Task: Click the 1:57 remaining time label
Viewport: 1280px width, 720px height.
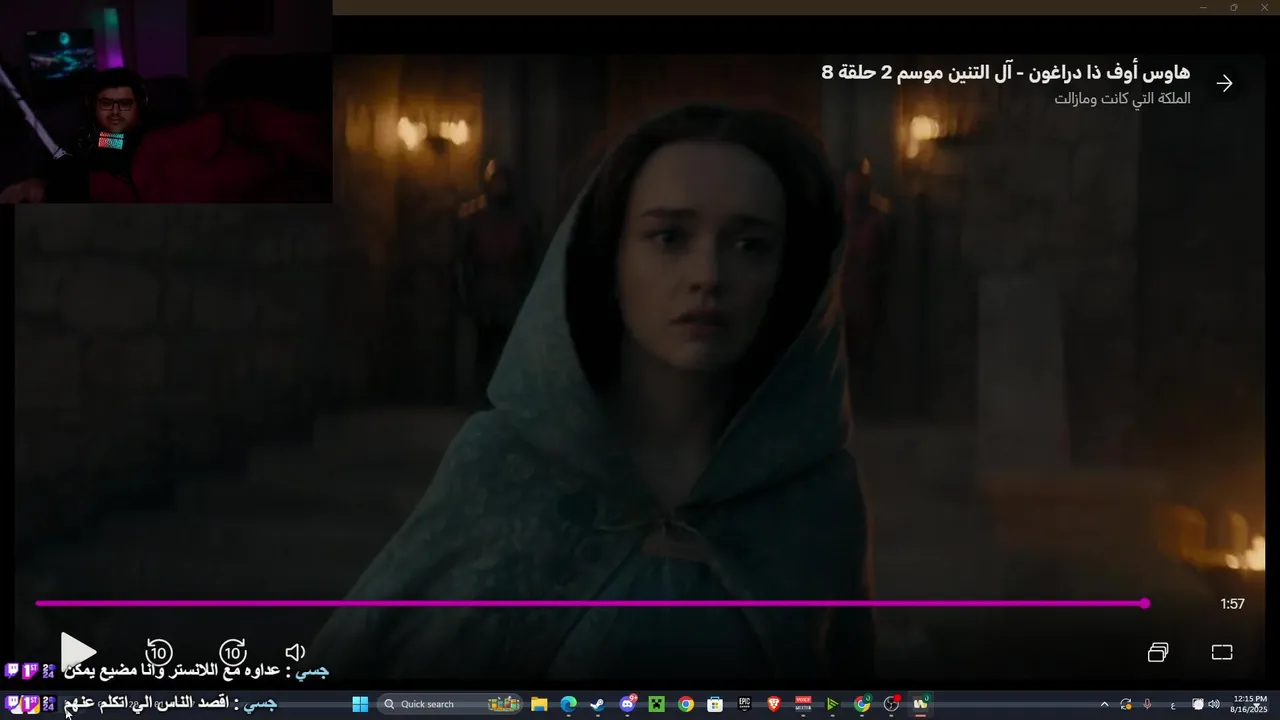Action: coord(1232,604)
